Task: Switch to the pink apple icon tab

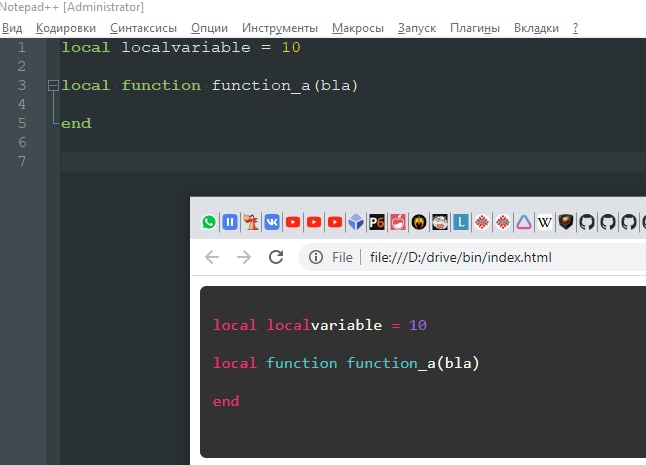Action: tap(398, 222)
